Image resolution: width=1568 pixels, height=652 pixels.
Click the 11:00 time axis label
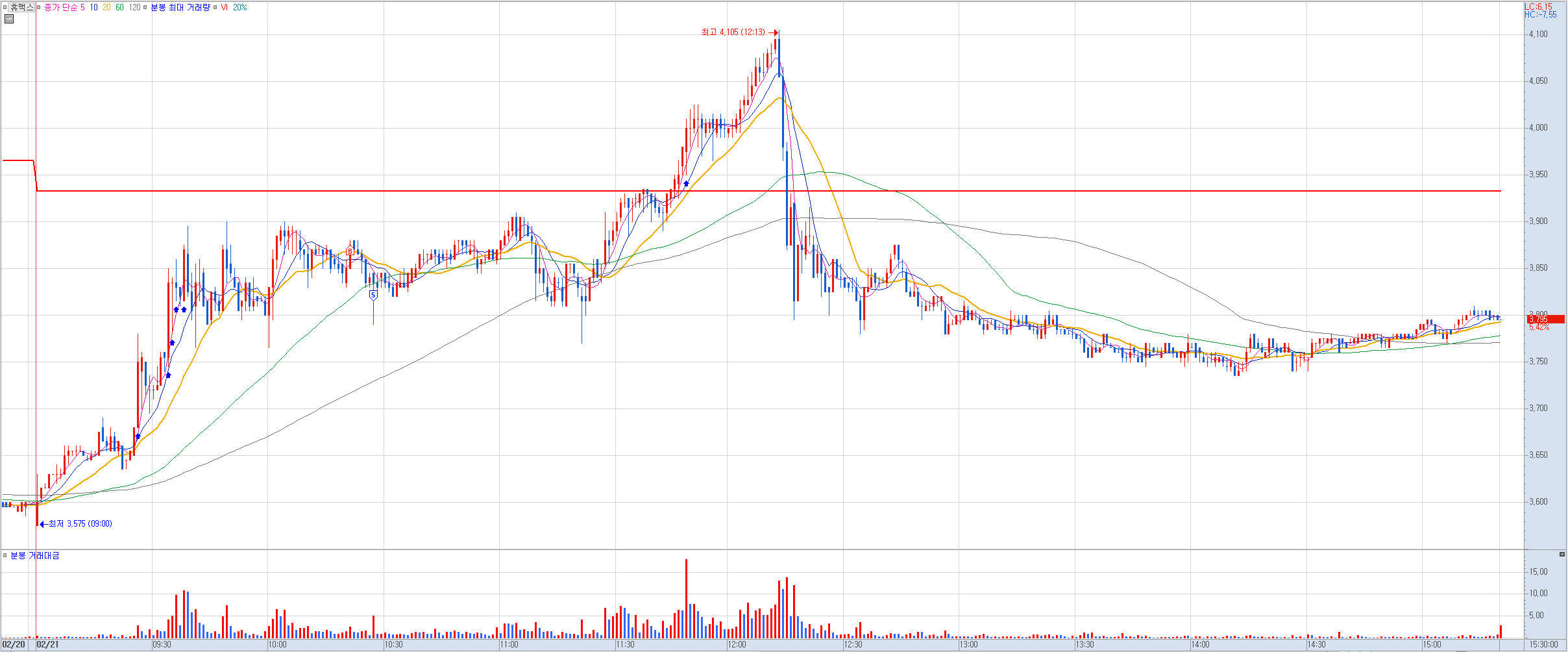509,644
